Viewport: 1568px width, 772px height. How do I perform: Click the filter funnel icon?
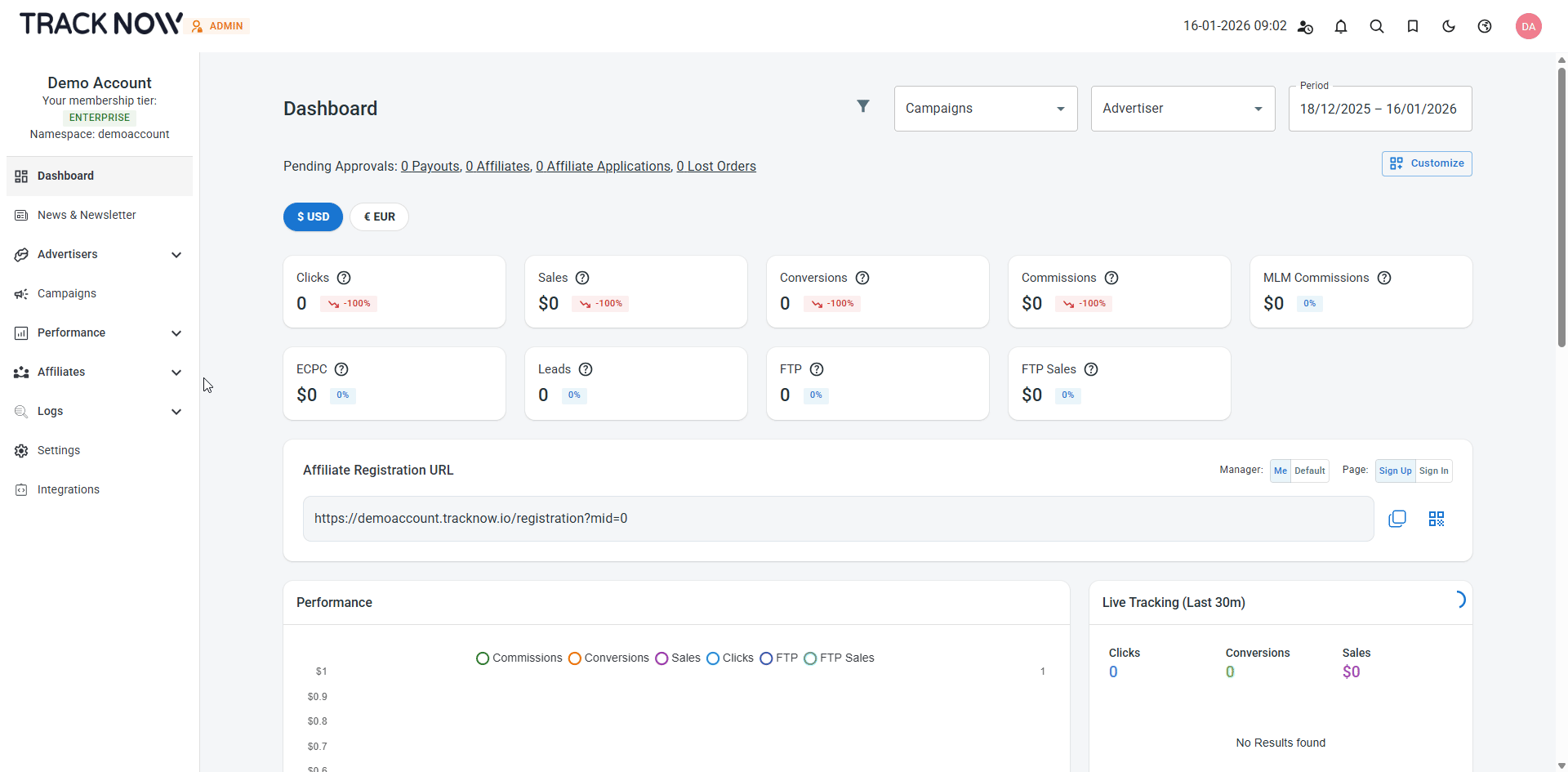[862, 106]
